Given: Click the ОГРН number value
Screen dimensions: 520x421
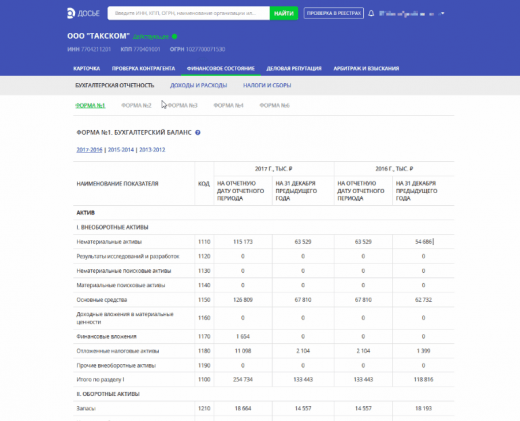Looking at the screenshot, I should [205, 49].
